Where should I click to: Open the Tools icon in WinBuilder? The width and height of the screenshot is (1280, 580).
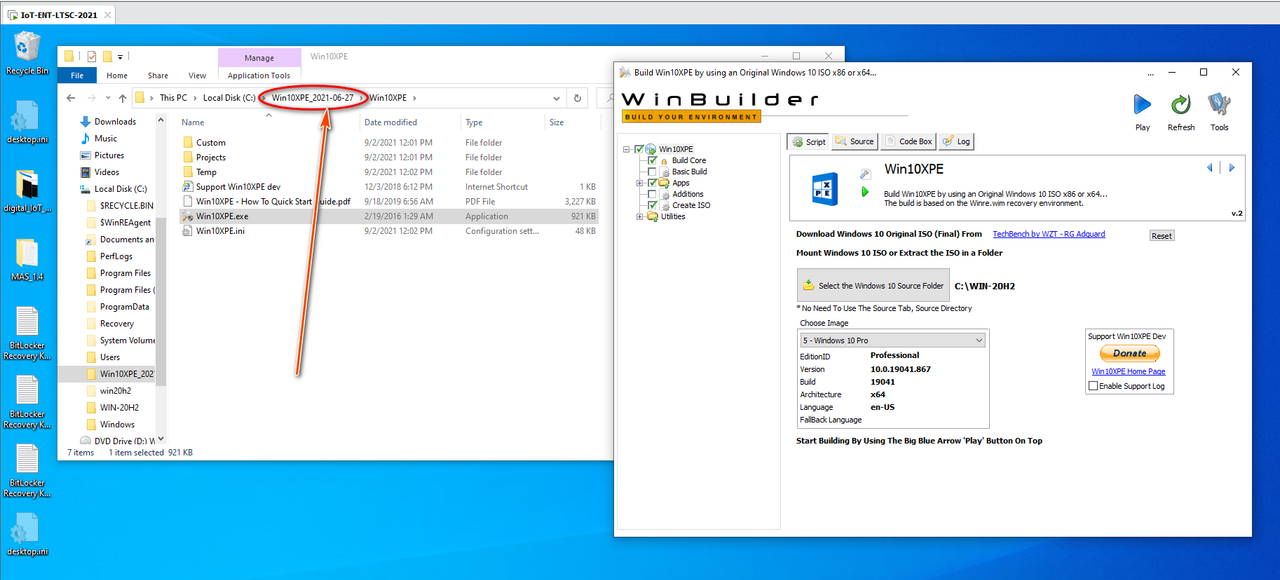pos(1219,105)
